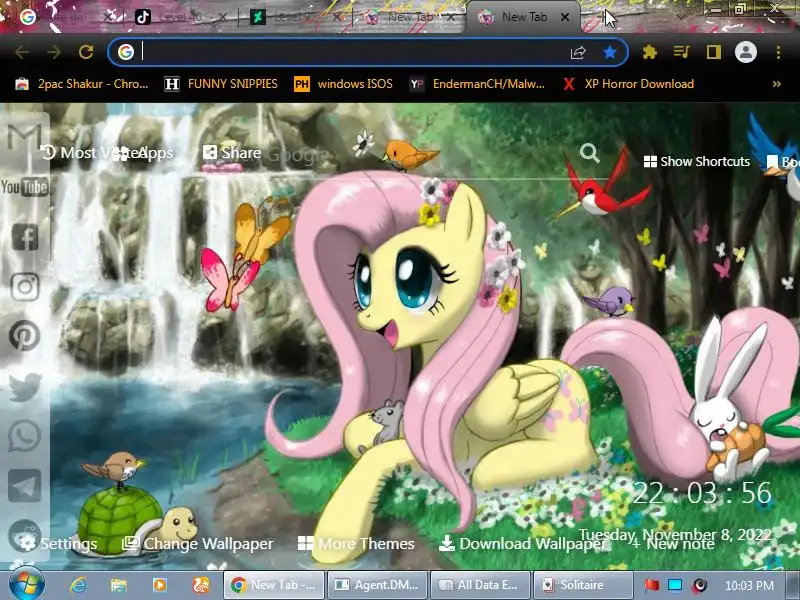
Task: Add a New note
Action: (672, 544)
